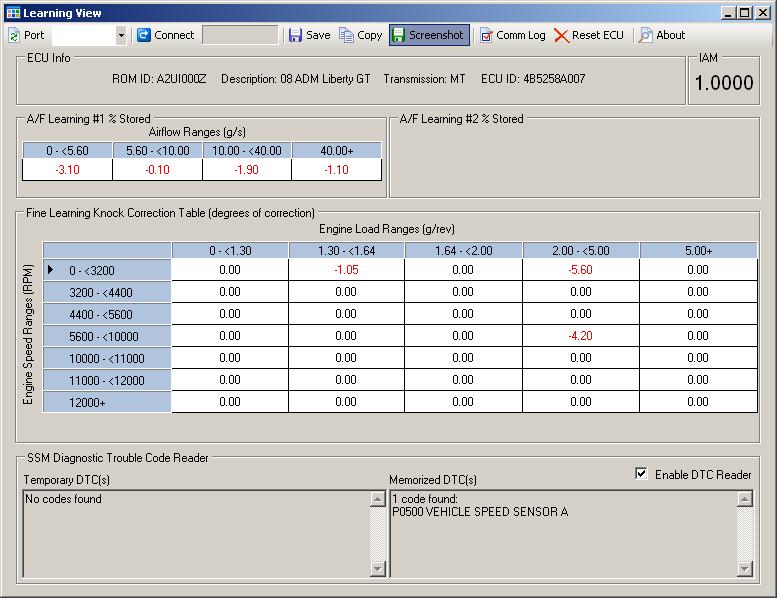Open the Comm Log
The image size is (777, 598).
click(513, 35)
